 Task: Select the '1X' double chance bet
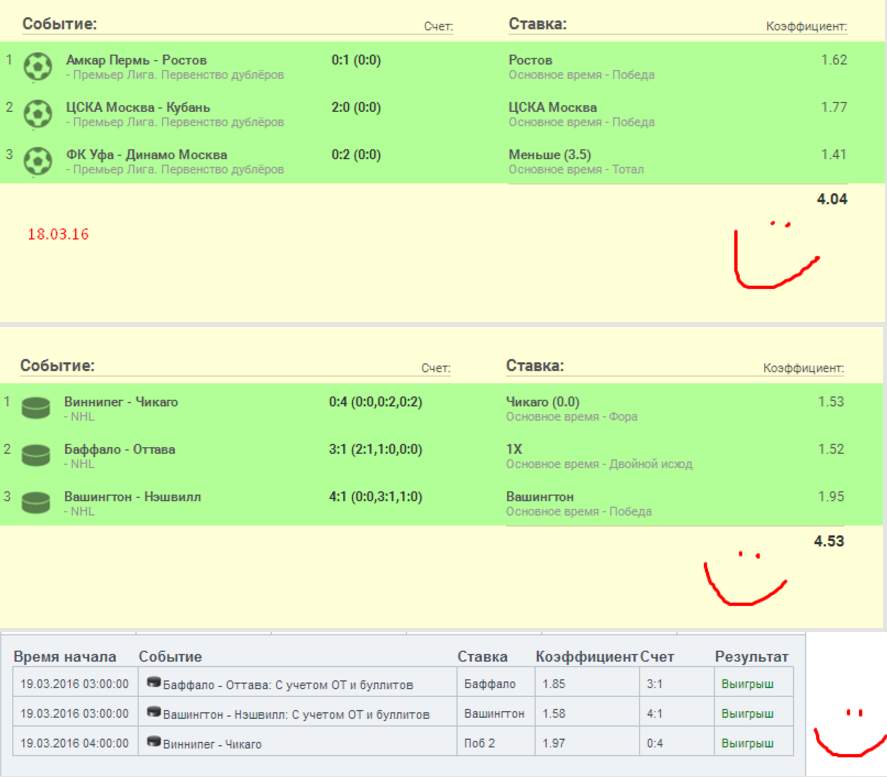(514, 450)
